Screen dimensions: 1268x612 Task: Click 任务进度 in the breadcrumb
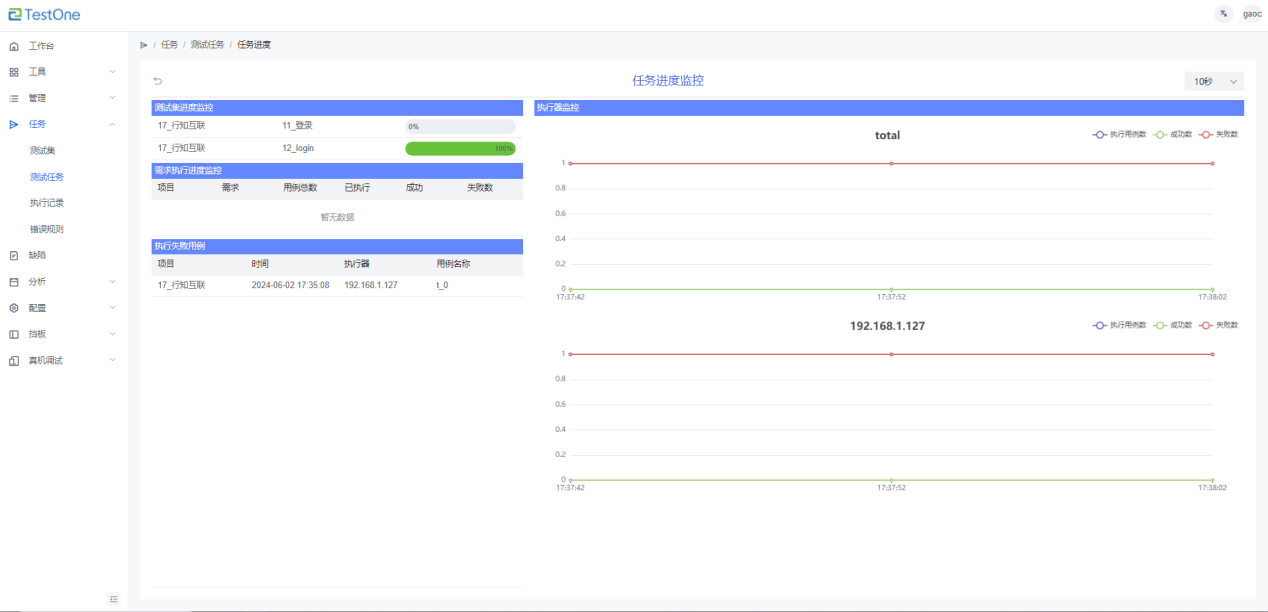(x=254, y=45)
